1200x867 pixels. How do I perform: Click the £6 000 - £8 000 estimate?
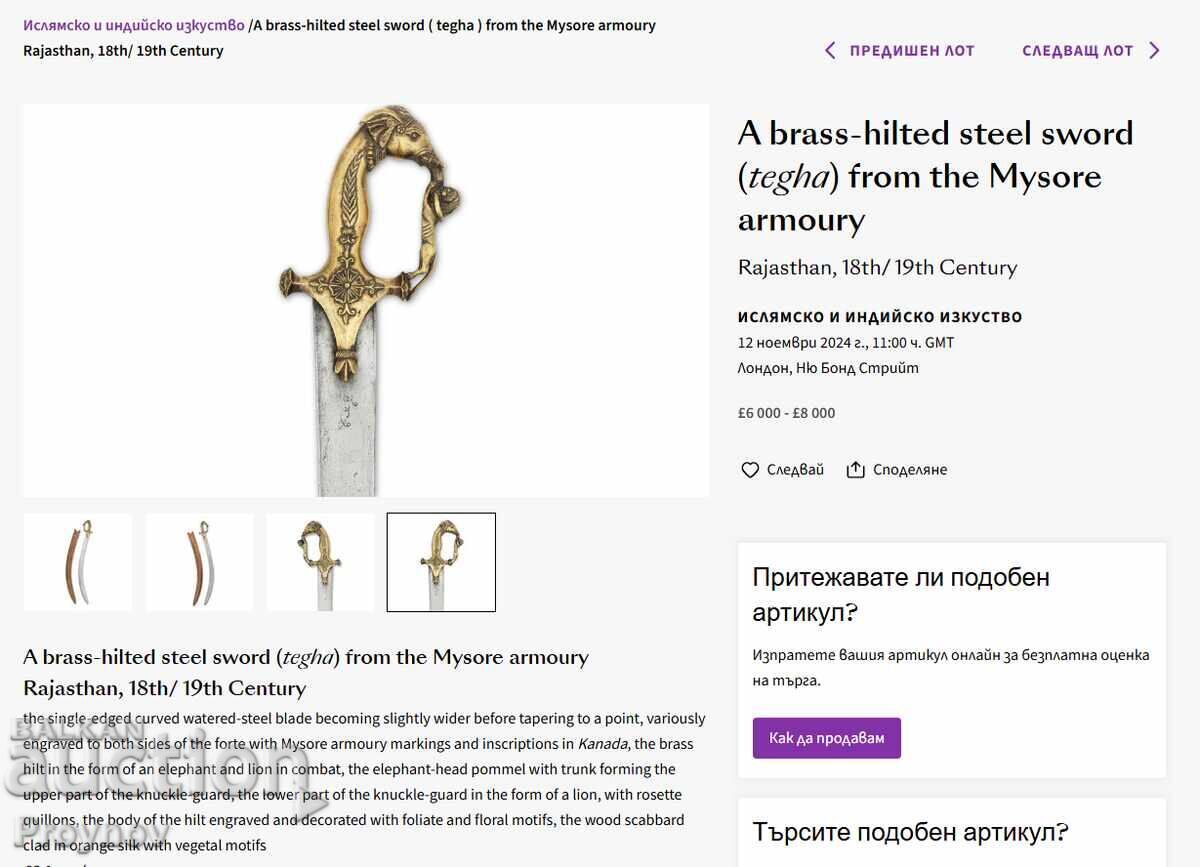[786, 413]
